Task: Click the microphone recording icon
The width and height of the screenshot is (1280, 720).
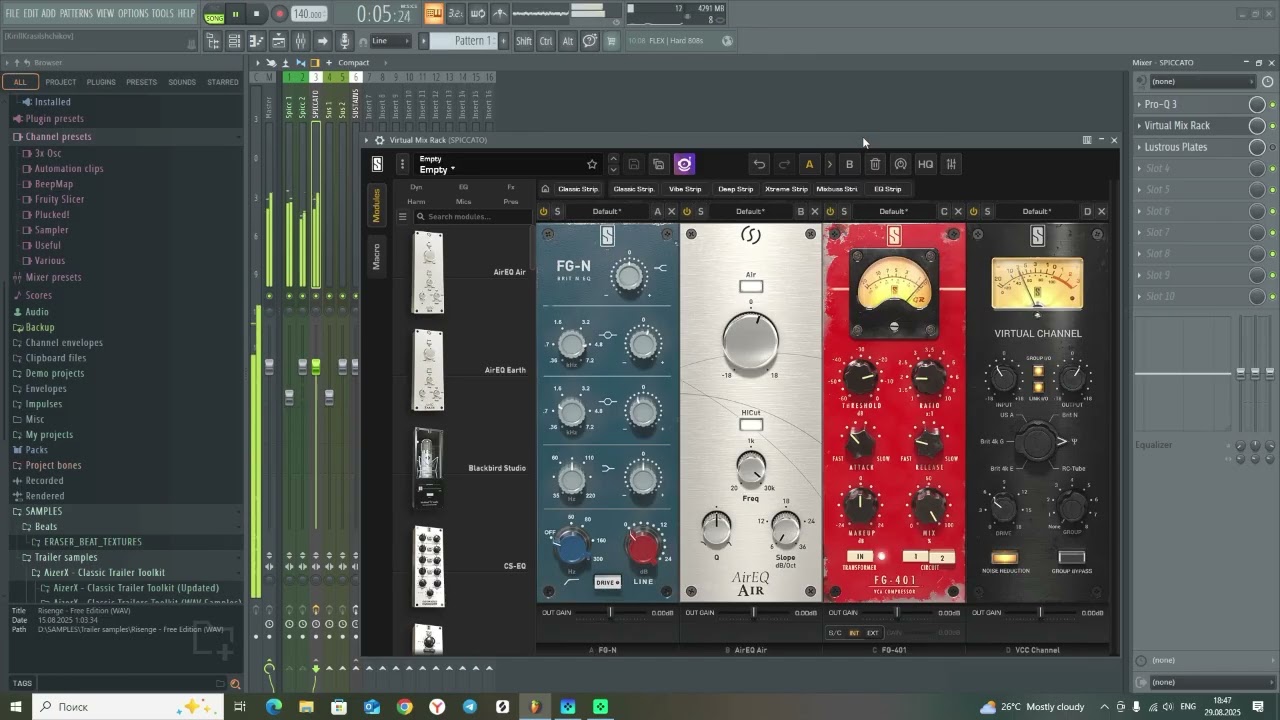Action: (x=345, y=41)
